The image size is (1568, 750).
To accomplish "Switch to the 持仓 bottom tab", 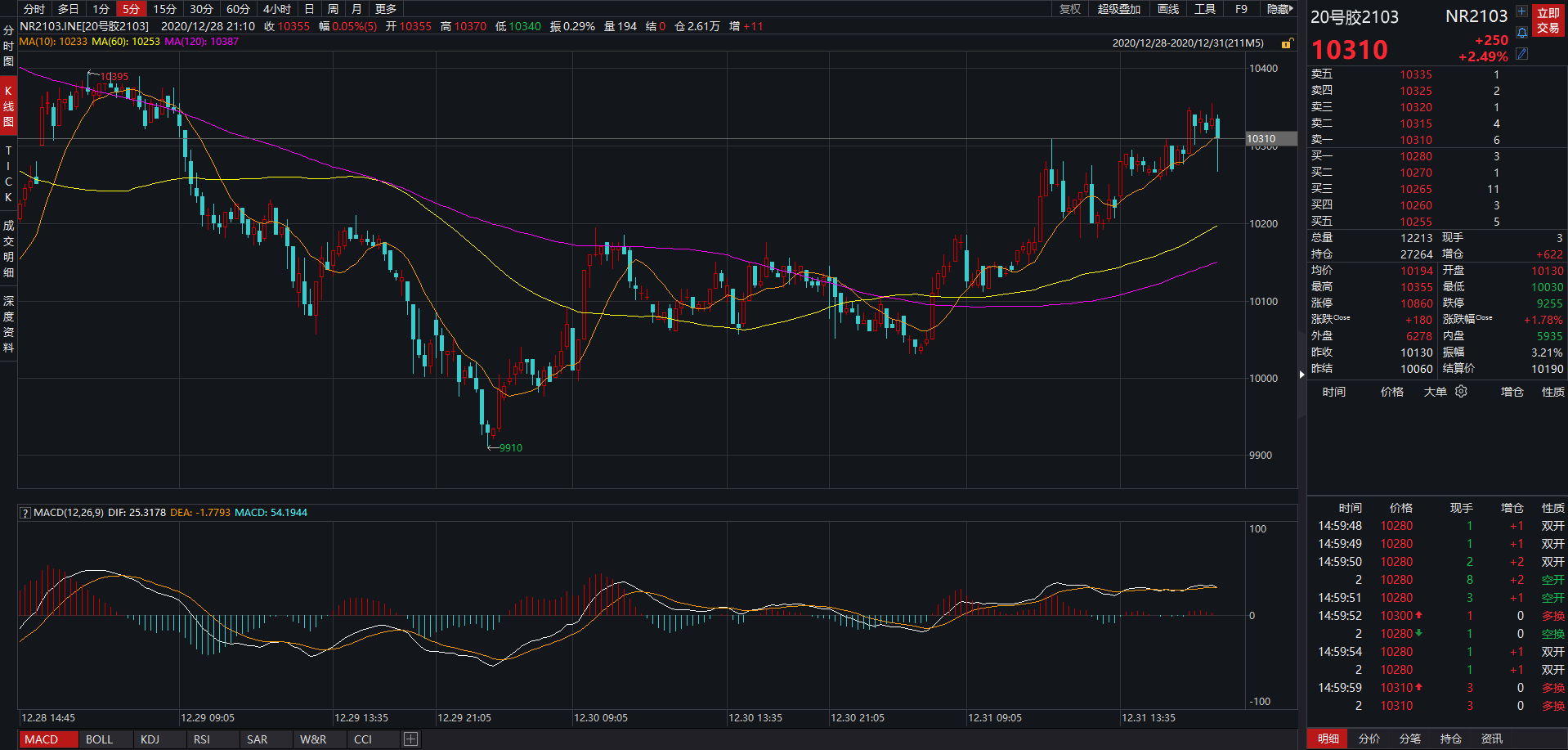I will click(1451, 739).
